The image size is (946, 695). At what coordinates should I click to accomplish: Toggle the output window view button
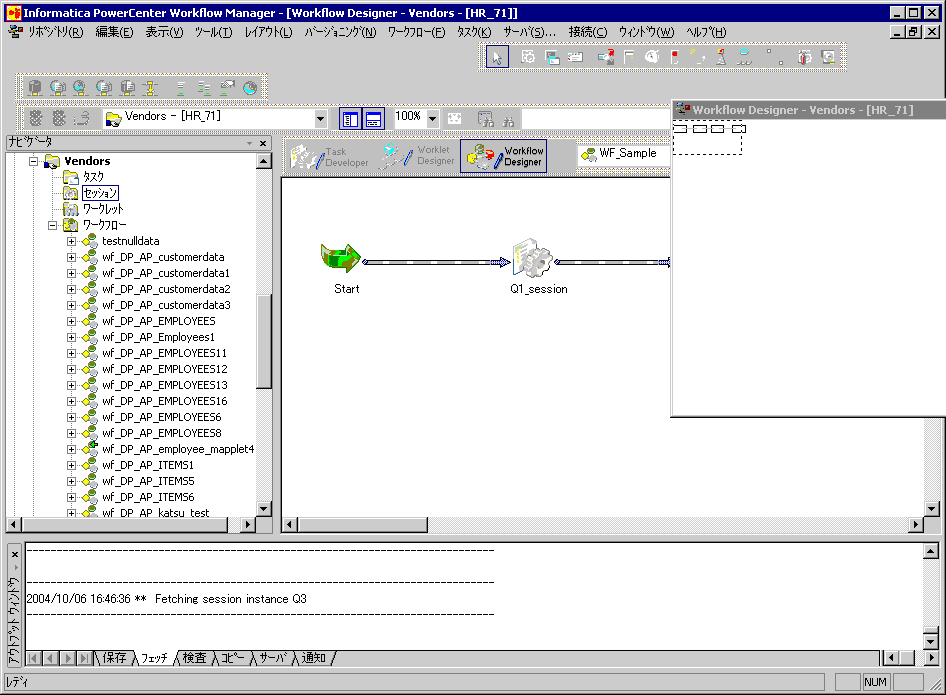(x=373, y=119)
